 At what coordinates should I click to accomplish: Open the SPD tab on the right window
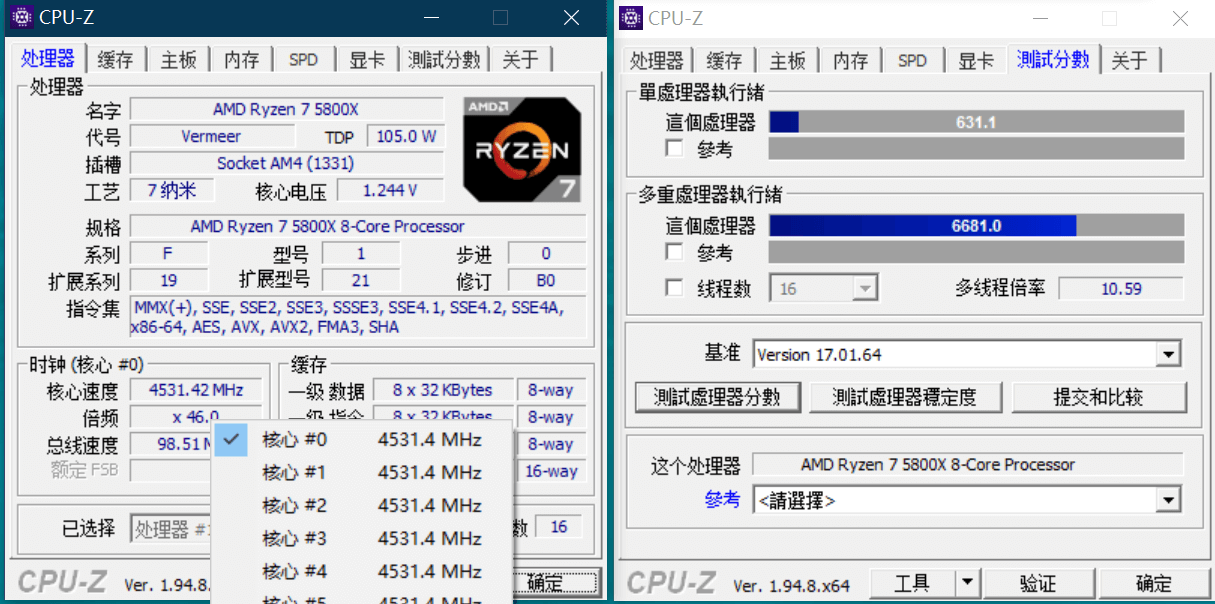click(911, 60)
